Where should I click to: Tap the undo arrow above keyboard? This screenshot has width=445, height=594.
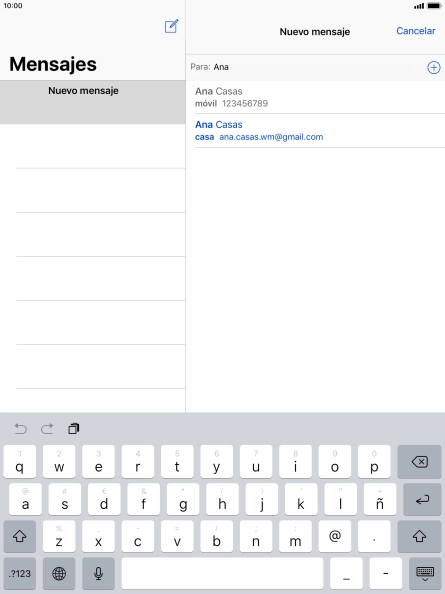click(20, 428)
